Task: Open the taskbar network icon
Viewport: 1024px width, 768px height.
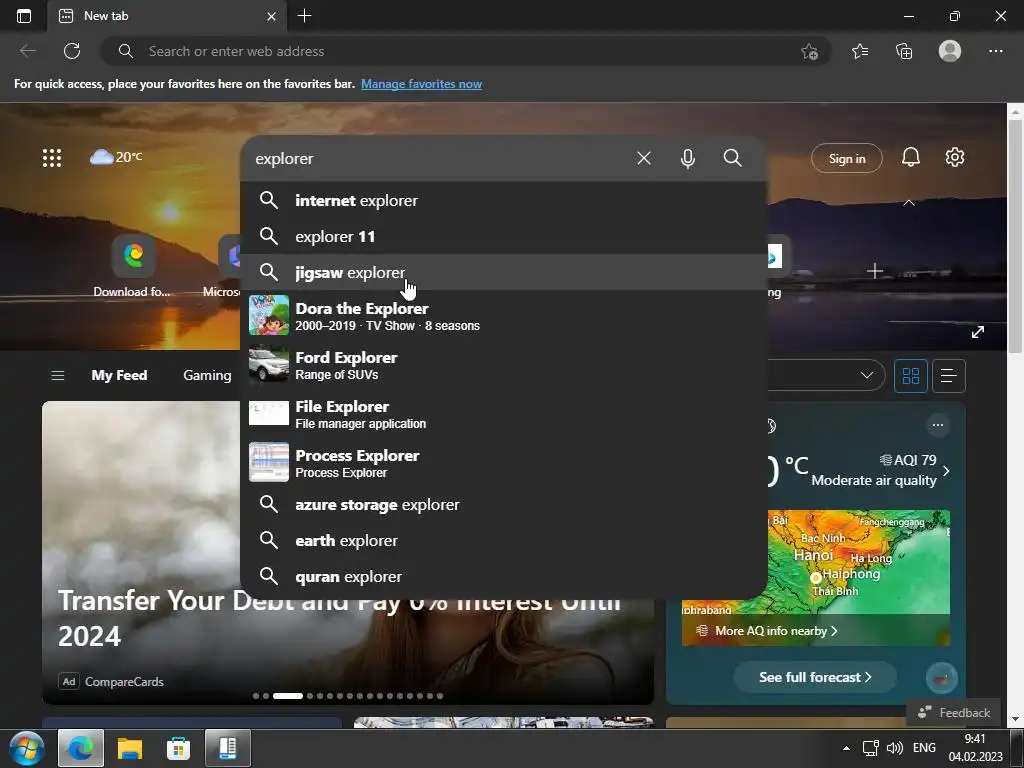Action: pos(871,748)
